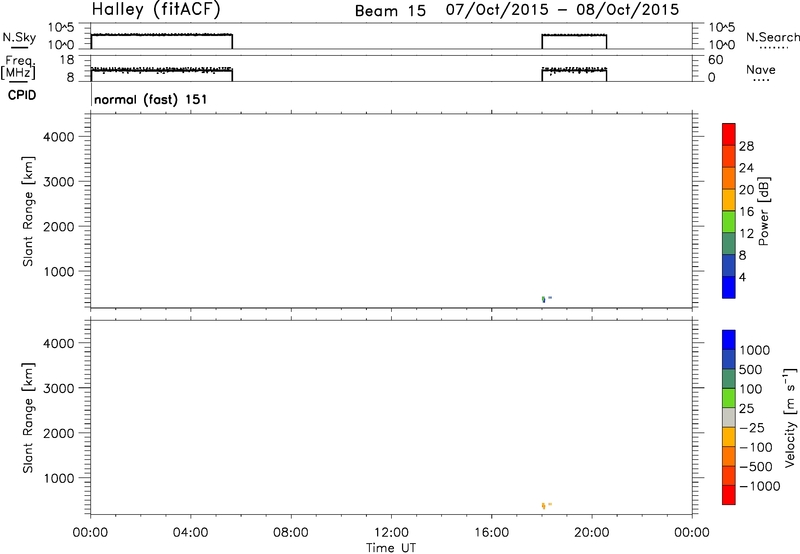Click the '04:00' time tick label
Viewport: 800px width, 554px height.
[x=190, y=533]
